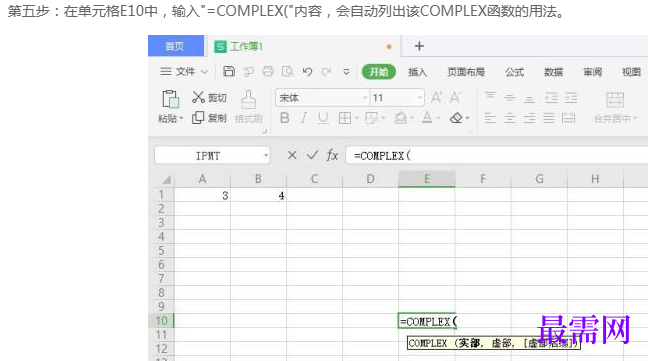Center text horizontally

click(510, 118)
